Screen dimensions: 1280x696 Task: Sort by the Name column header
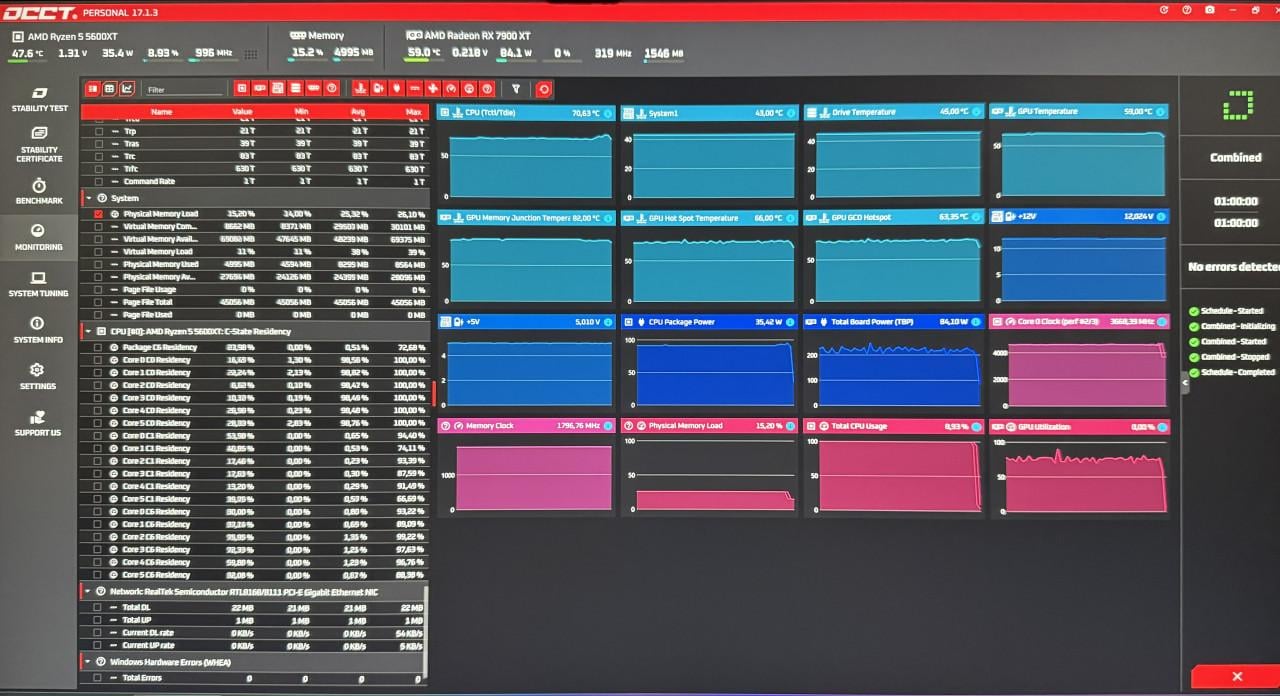[x=161, y=112]
